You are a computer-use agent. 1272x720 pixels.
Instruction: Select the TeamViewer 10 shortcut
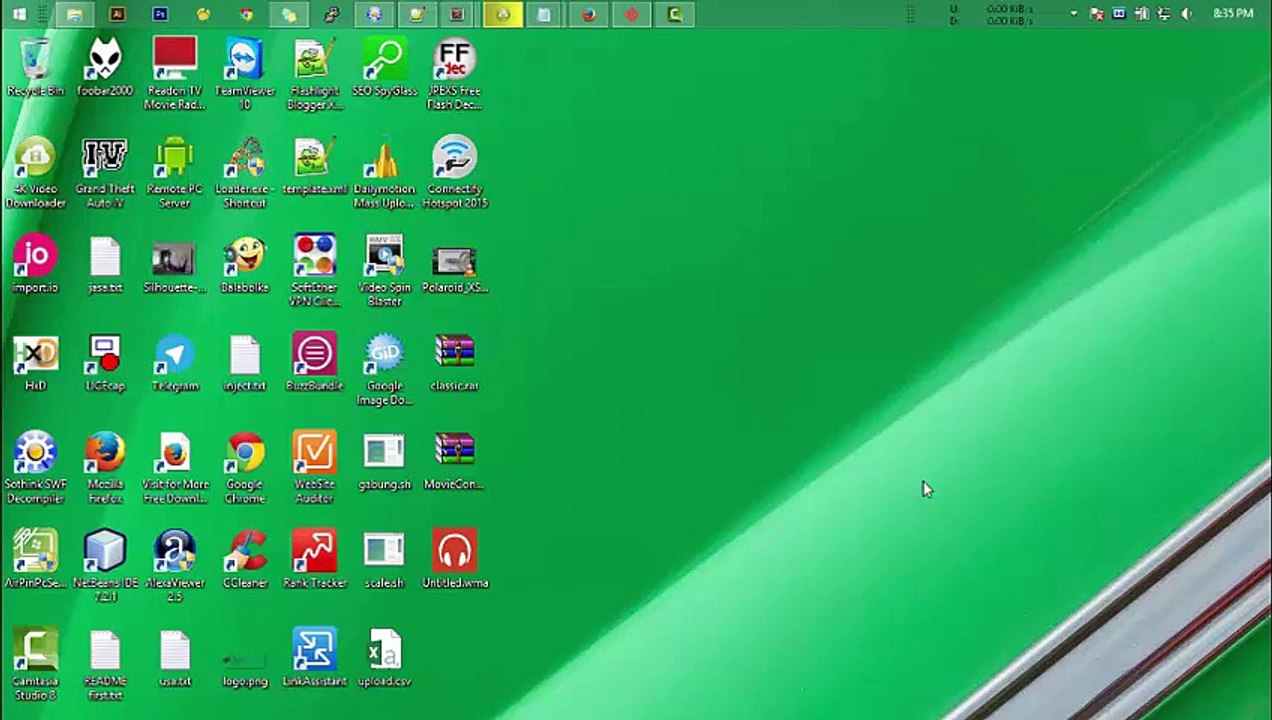(x=245, y=74)
